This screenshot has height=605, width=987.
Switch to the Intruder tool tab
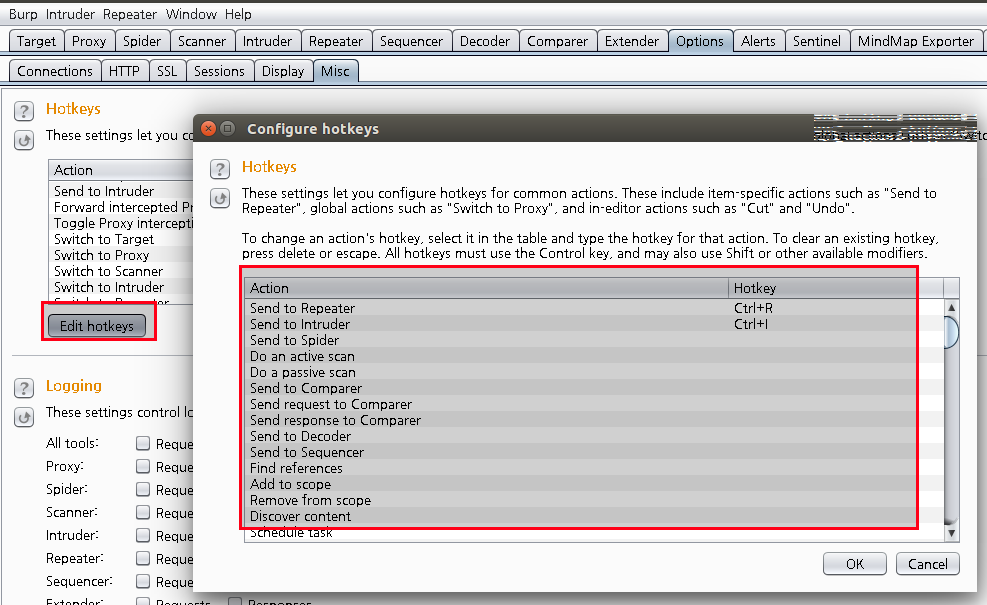click(x=267, y=41)
